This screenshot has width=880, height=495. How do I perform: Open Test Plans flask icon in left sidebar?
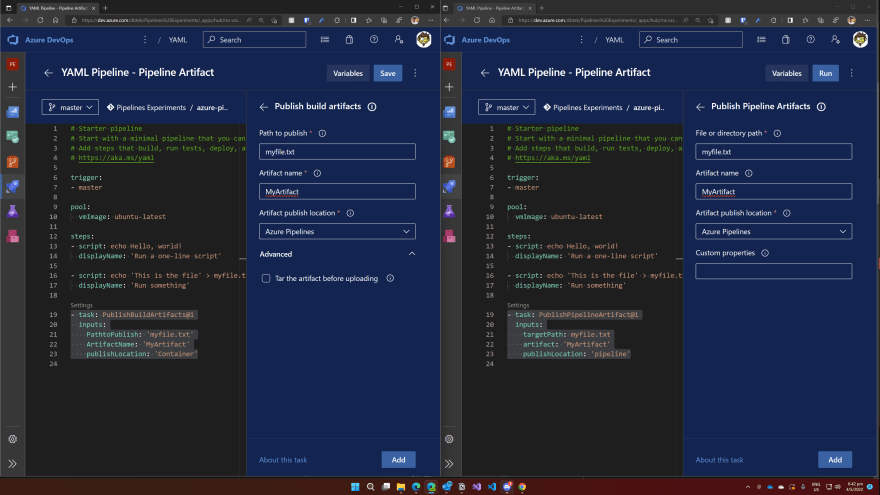click(12, 212)
